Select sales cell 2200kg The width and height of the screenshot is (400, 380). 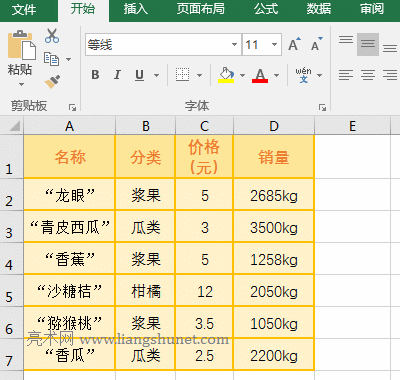point(274,355)
